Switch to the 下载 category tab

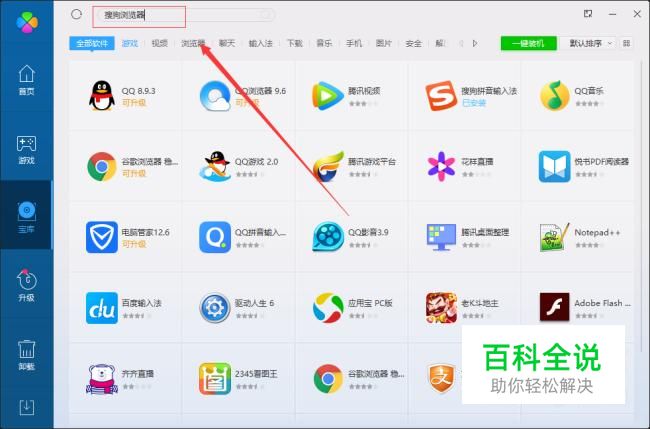pyautogui.click(x=295, y=43)
